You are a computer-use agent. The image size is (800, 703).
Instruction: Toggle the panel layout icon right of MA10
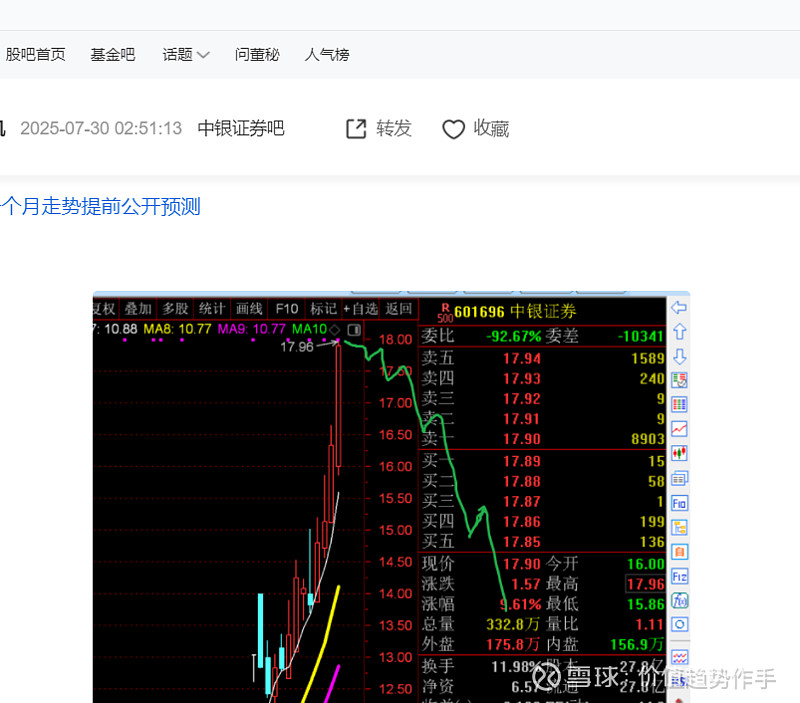point(354,330)
